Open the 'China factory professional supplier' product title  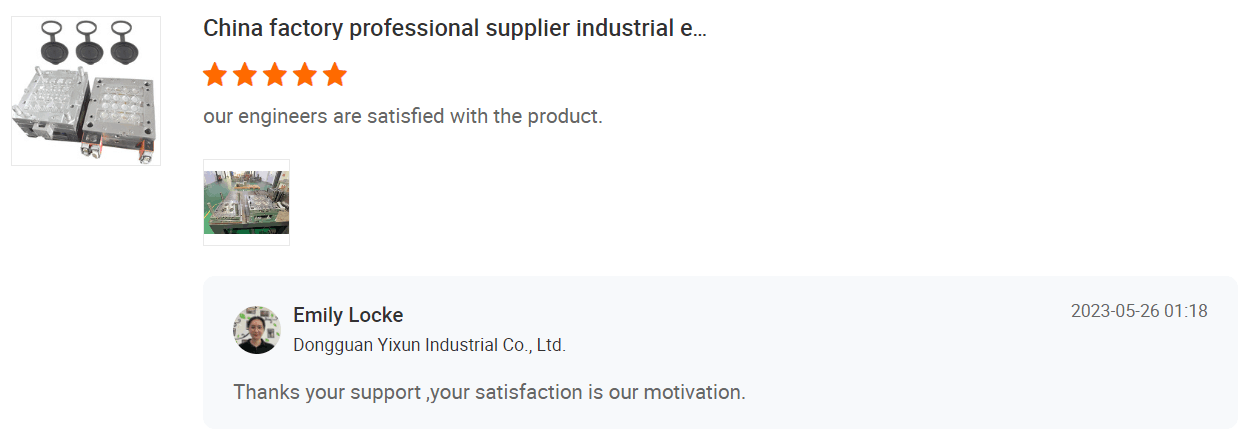pos(454,28)
